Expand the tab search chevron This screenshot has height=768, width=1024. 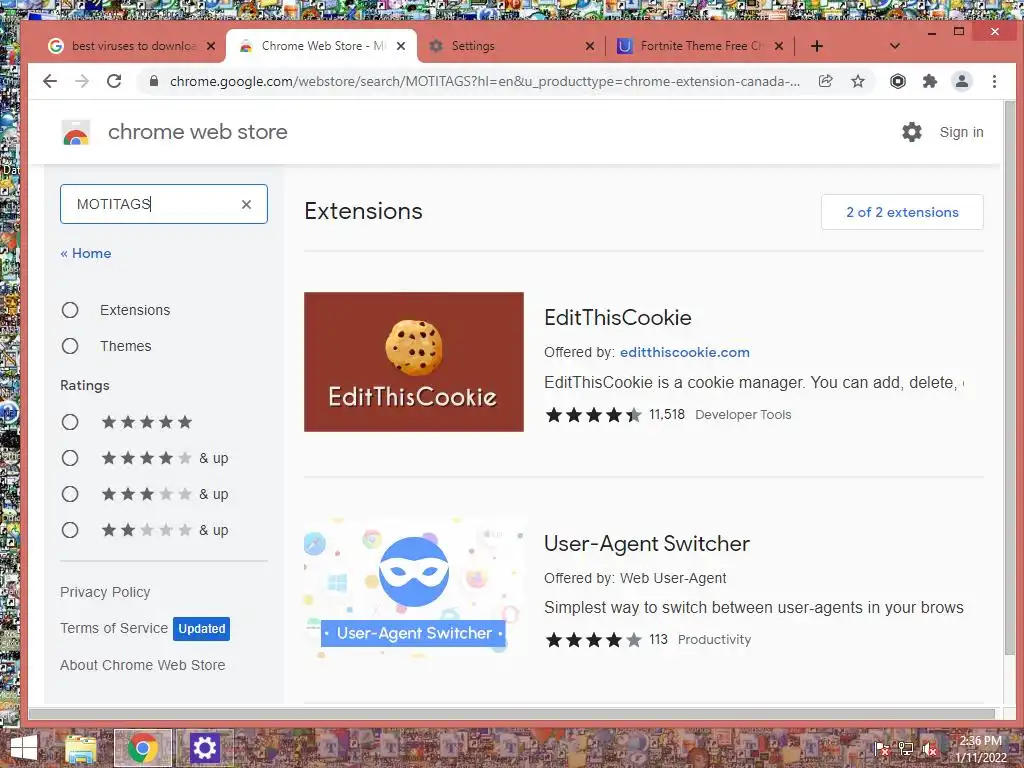tap(895, 46)
